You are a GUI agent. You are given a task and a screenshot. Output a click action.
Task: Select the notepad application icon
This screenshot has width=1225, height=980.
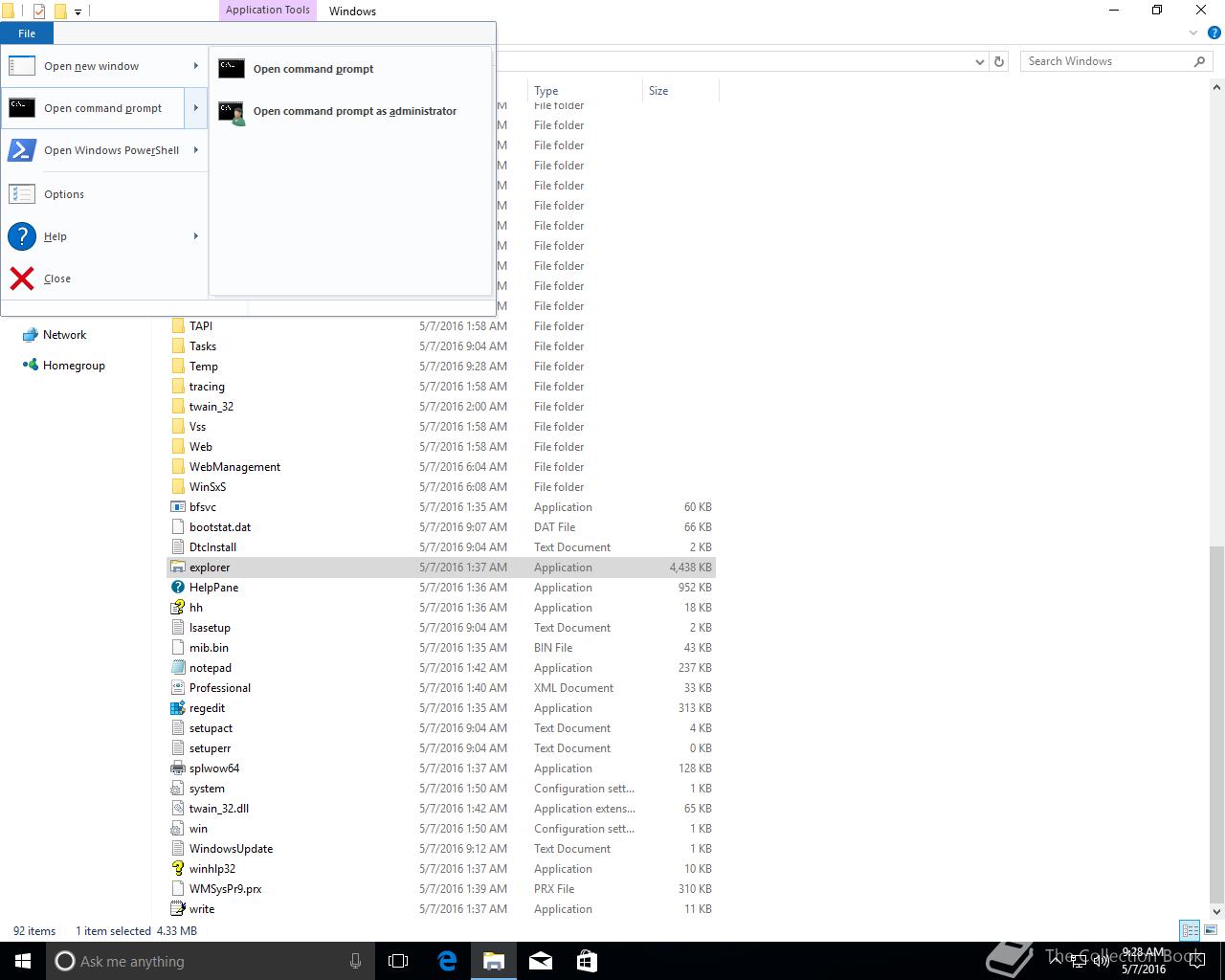178,668
